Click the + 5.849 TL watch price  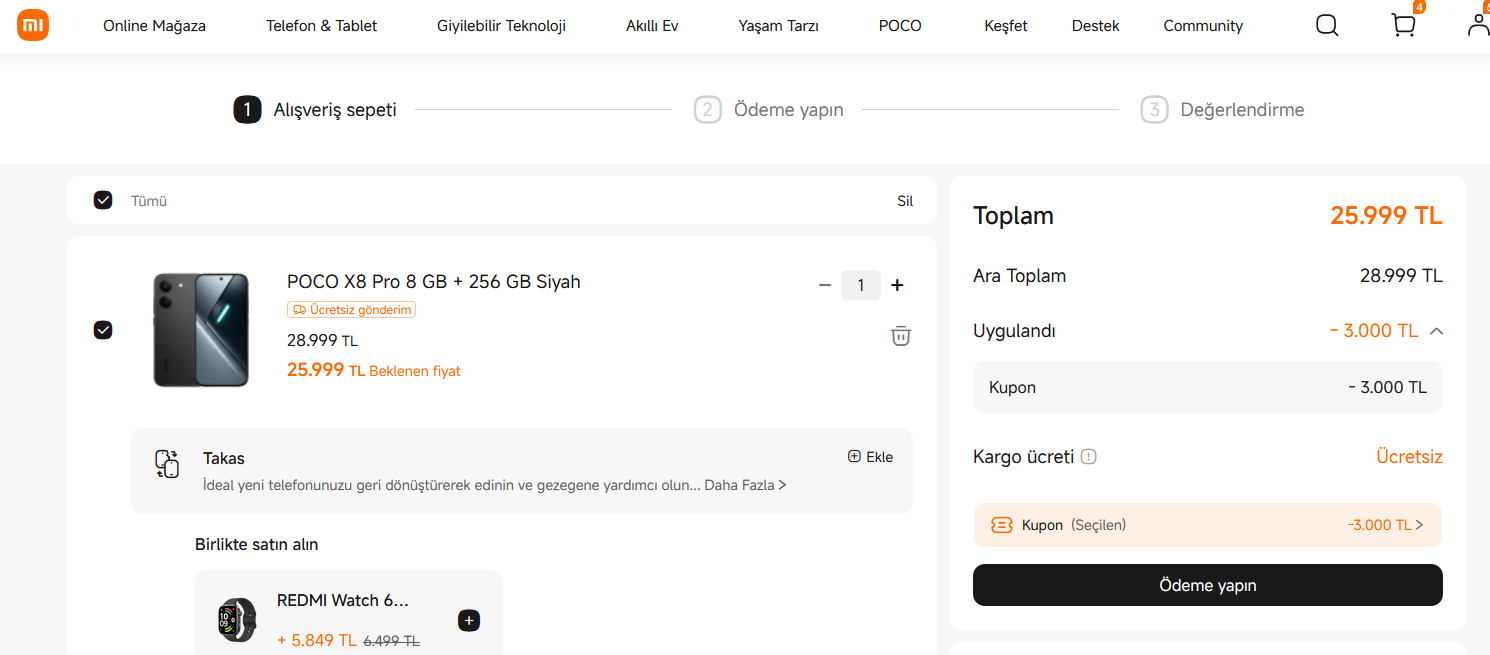pos(317,640)
